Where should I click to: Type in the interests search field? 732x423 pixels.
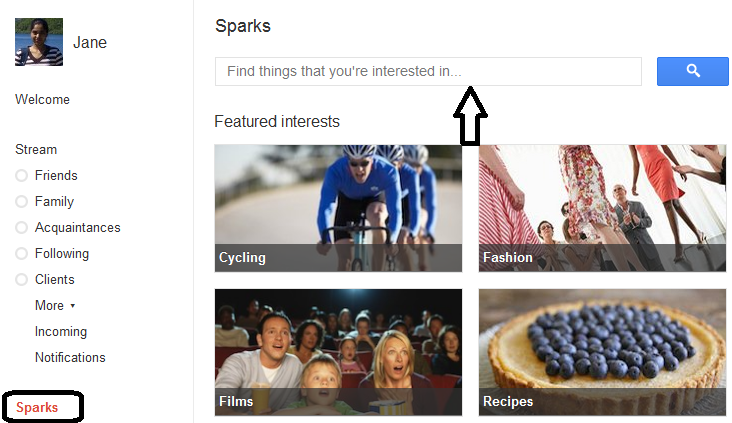click(x=427, y=71)
